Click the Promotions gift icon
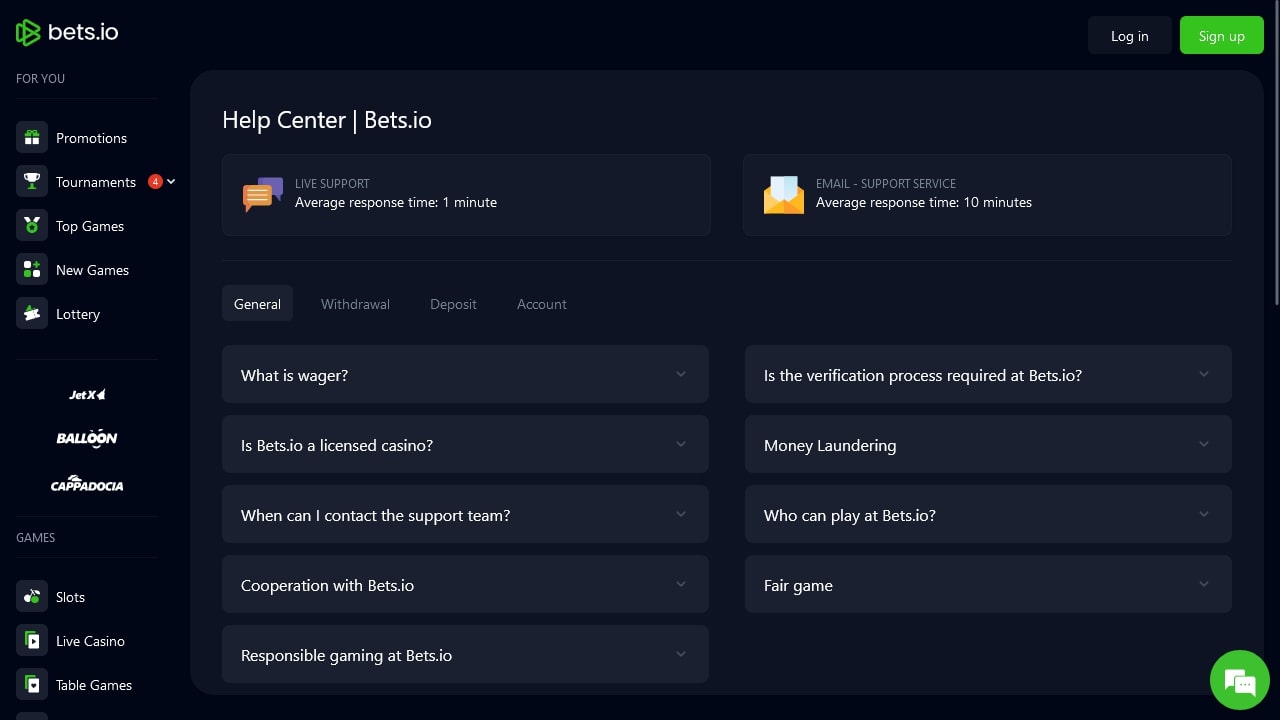This screenshot has height=720, width=1280. (x=32, y=138)
